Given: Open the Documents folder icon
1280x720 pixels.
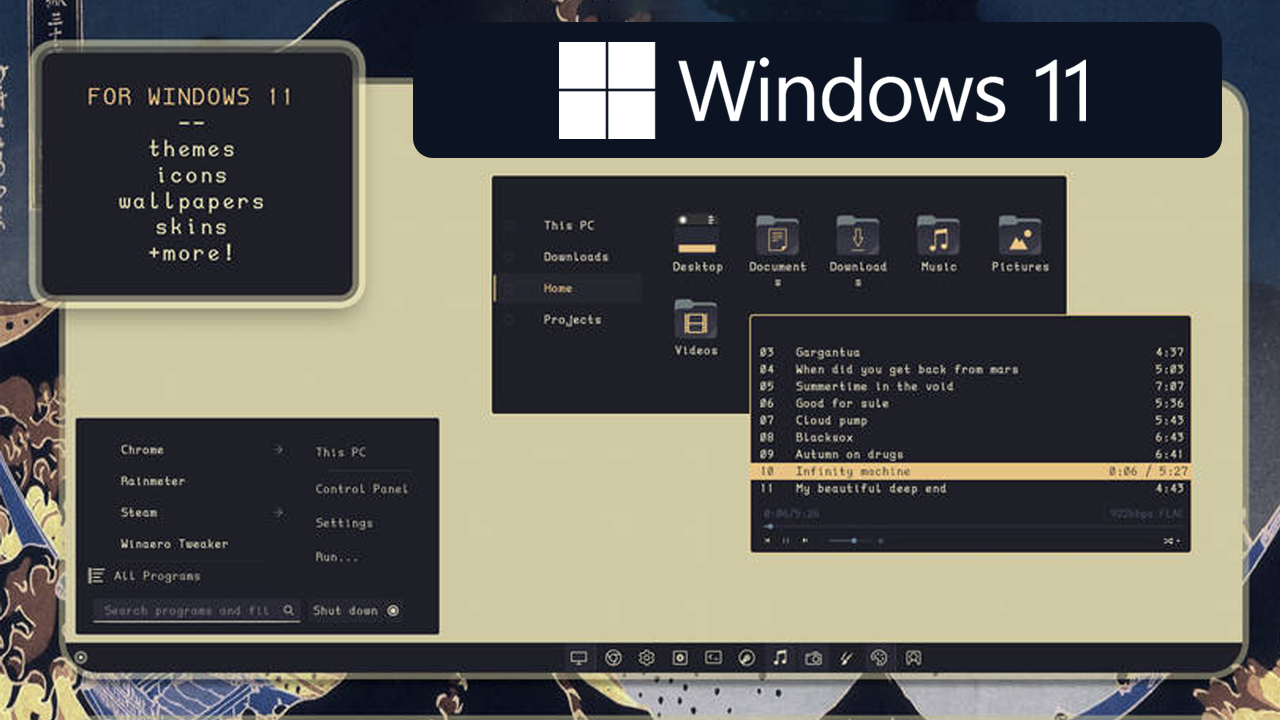Looking at the screenshot, I should (777, 236).
